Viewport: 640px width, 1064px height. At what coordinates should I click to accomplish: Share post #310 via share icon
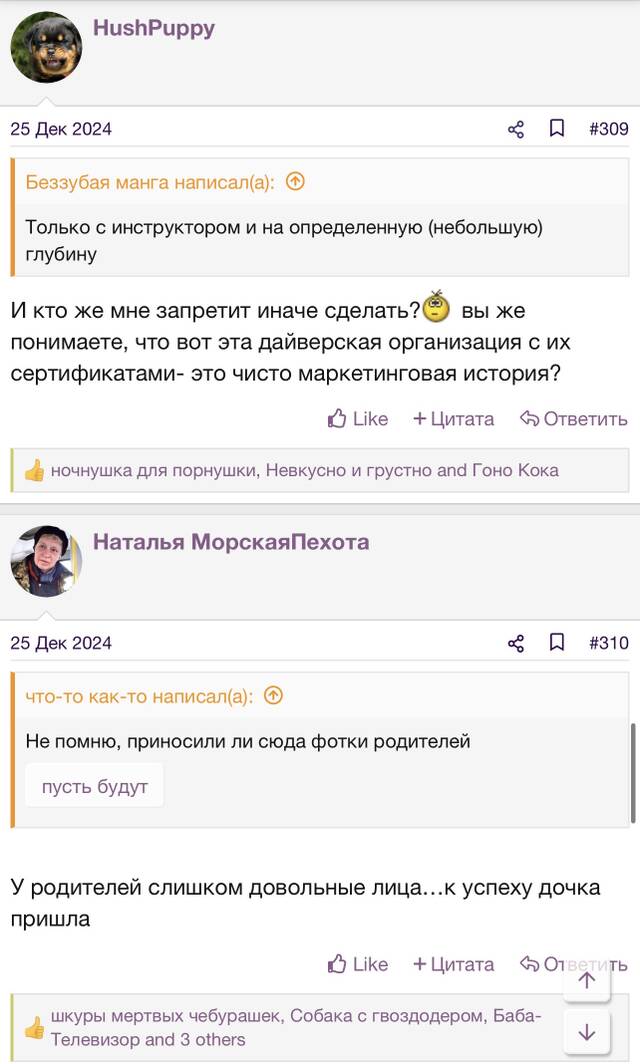pyautogui.click(x=516, y=643)
